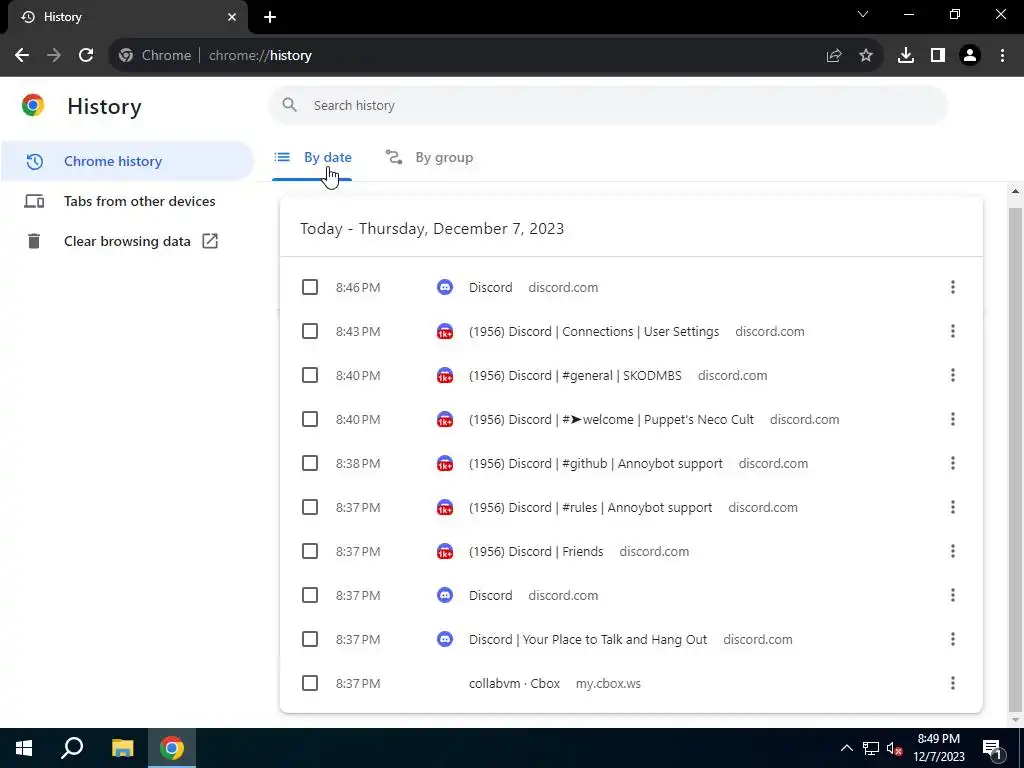Close the History tab
The width and height of the screenshot is (1024, 768).
(232, 17)
